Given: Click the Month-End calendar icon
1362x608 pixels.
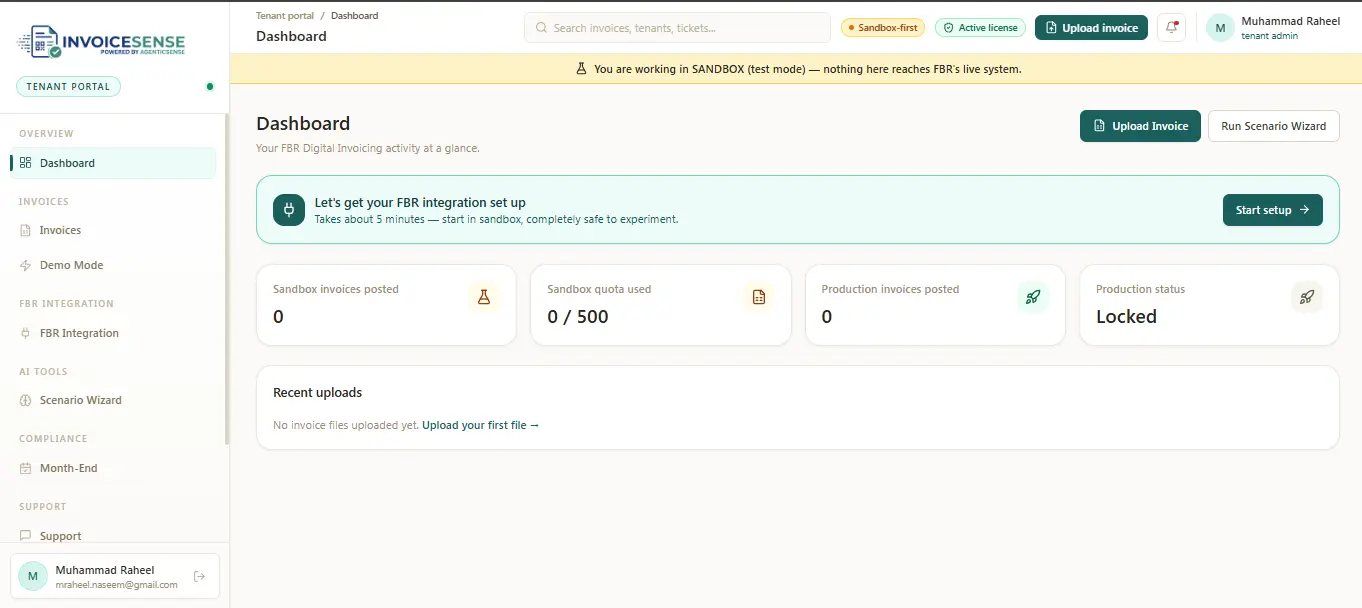Looking at the screenshot, I should [x=26, y=468].
